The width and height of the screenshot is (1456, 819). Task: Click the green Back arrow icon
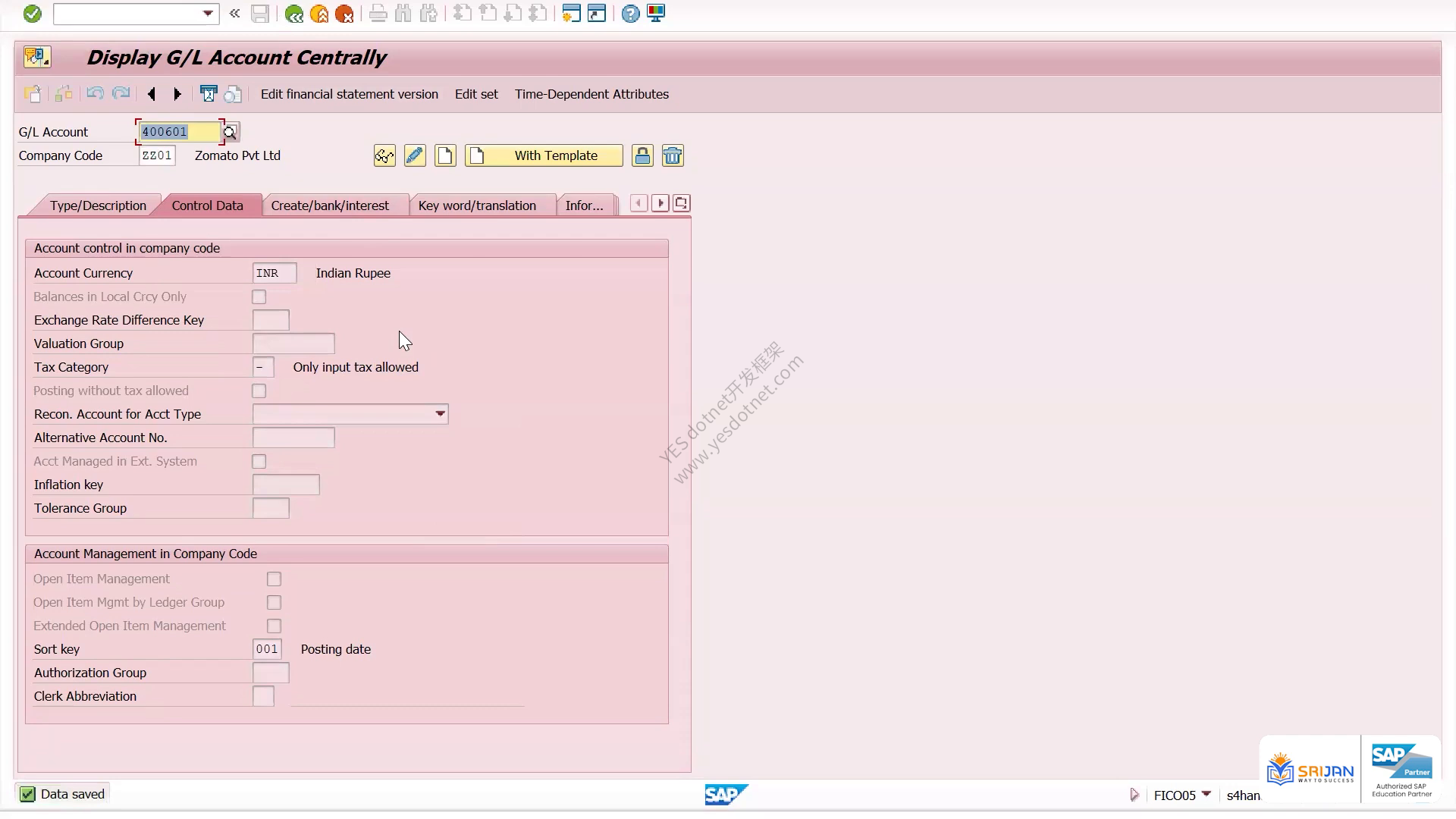[x=294, y=14]
